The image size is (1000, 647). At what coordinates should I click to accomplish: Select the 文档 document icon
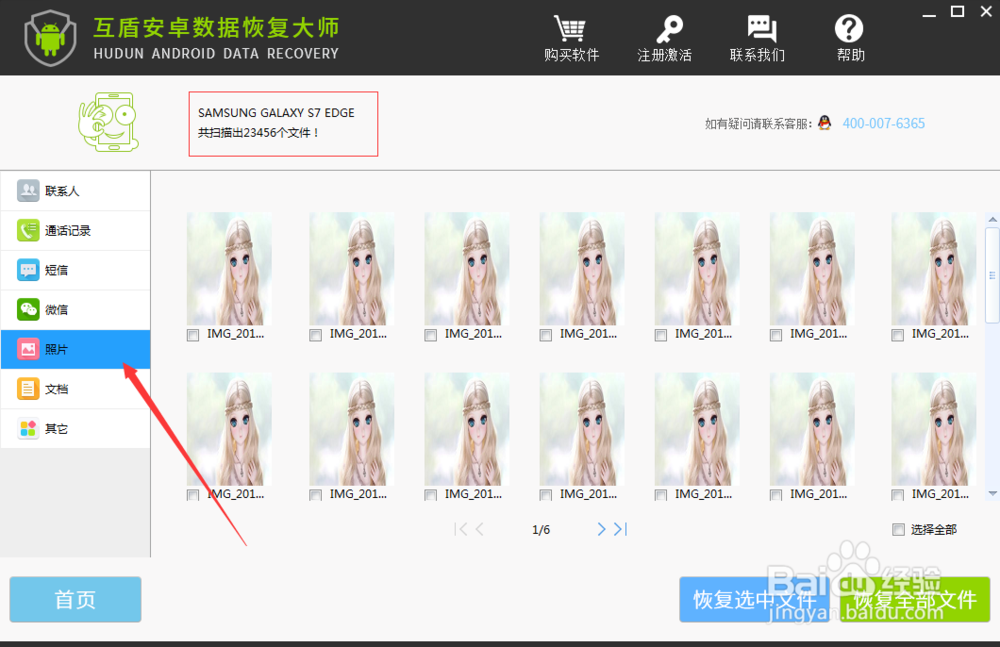pyautogui.click(x=28, y=389)
